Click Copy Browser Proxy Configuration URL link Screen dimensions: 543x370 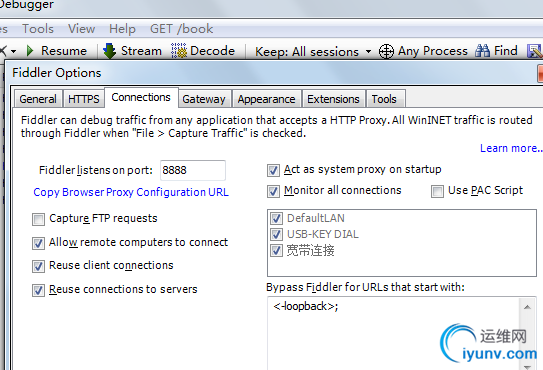[x=131, y=192]
